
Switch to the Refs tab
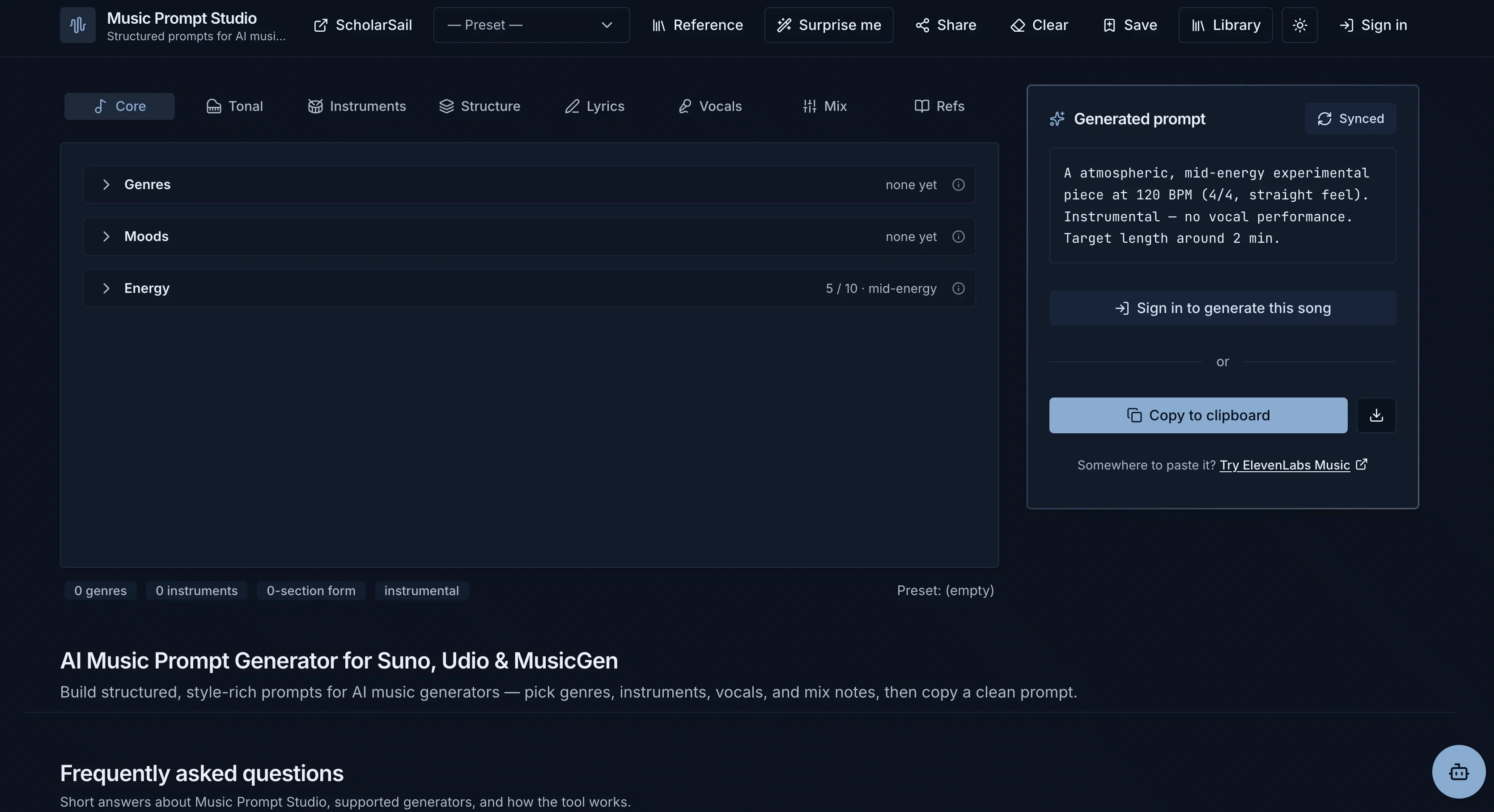coord(939,106)
